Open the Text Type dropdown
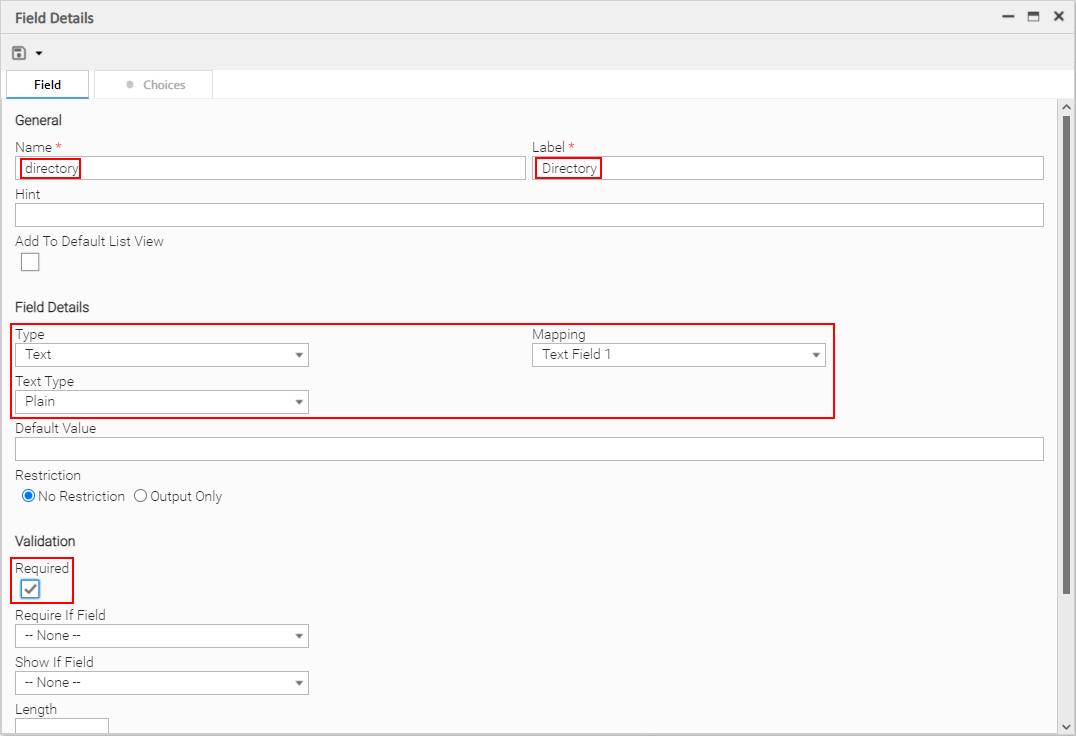The height and width of the screenshot is (736, 1076). [162, 402]
